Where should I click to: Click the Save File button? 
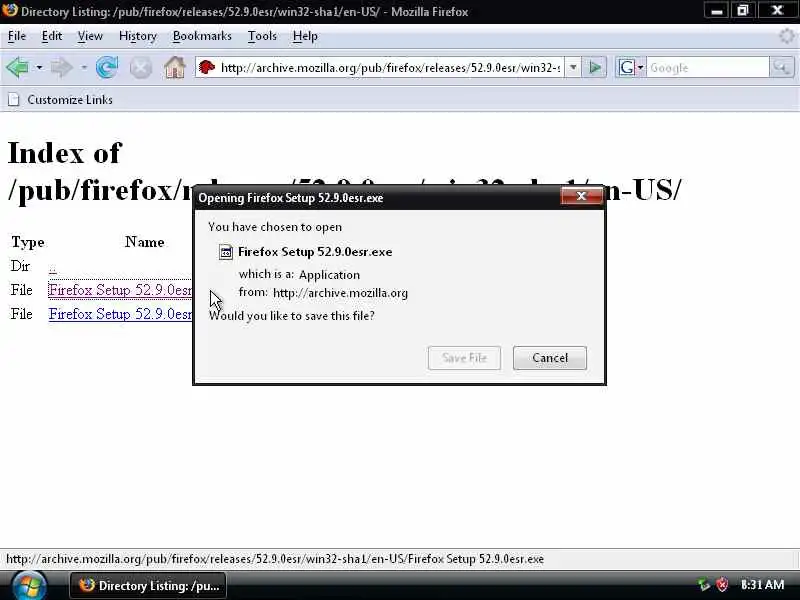[464, 358]
